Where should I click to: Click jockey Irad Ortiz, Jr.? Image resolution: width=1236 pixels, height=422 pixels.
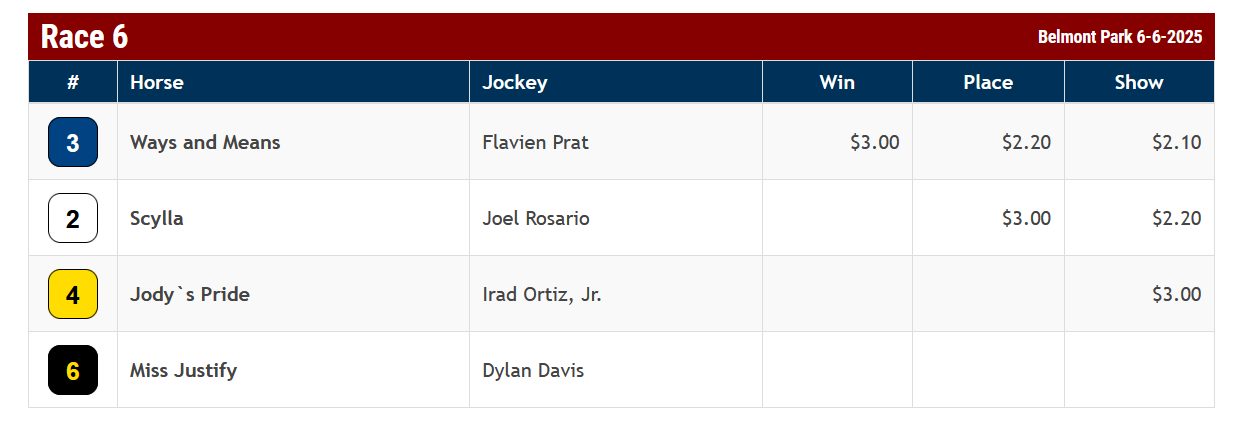click(x=542, y=294)
